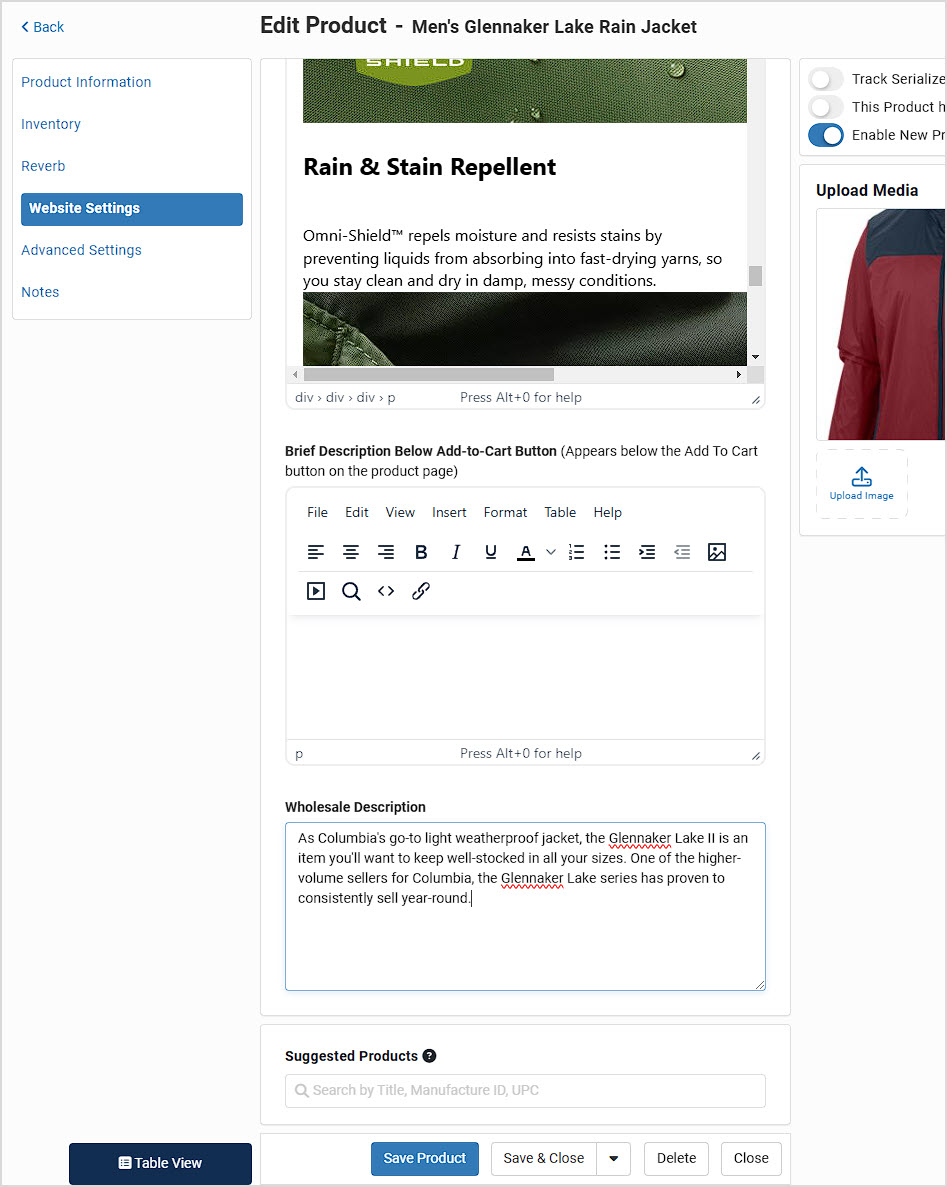Screen dimensions: 947x1187
Task: Insert an image into the editor
Action: click(717, 552)
